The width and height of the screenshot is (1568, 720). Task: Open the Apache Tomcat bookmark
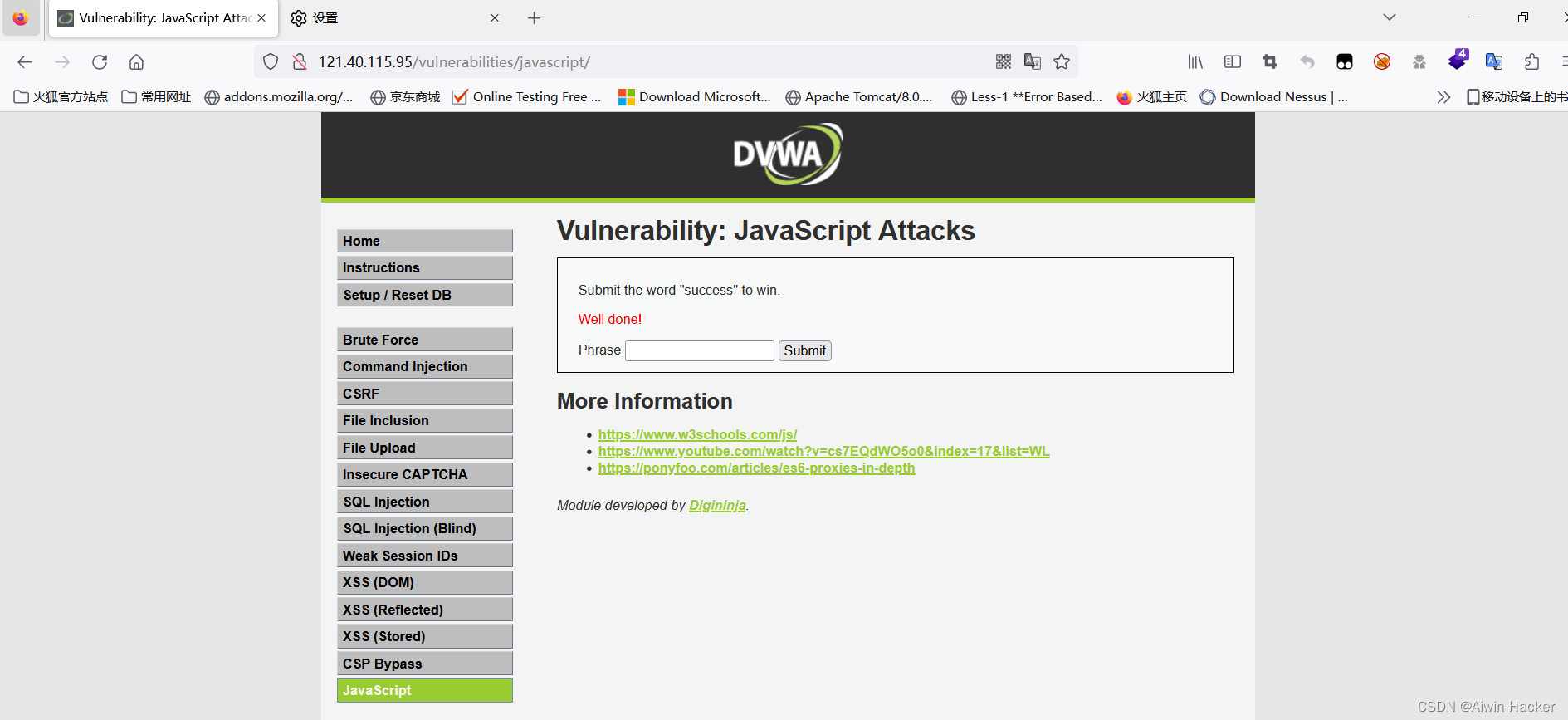tap(859, 97)
